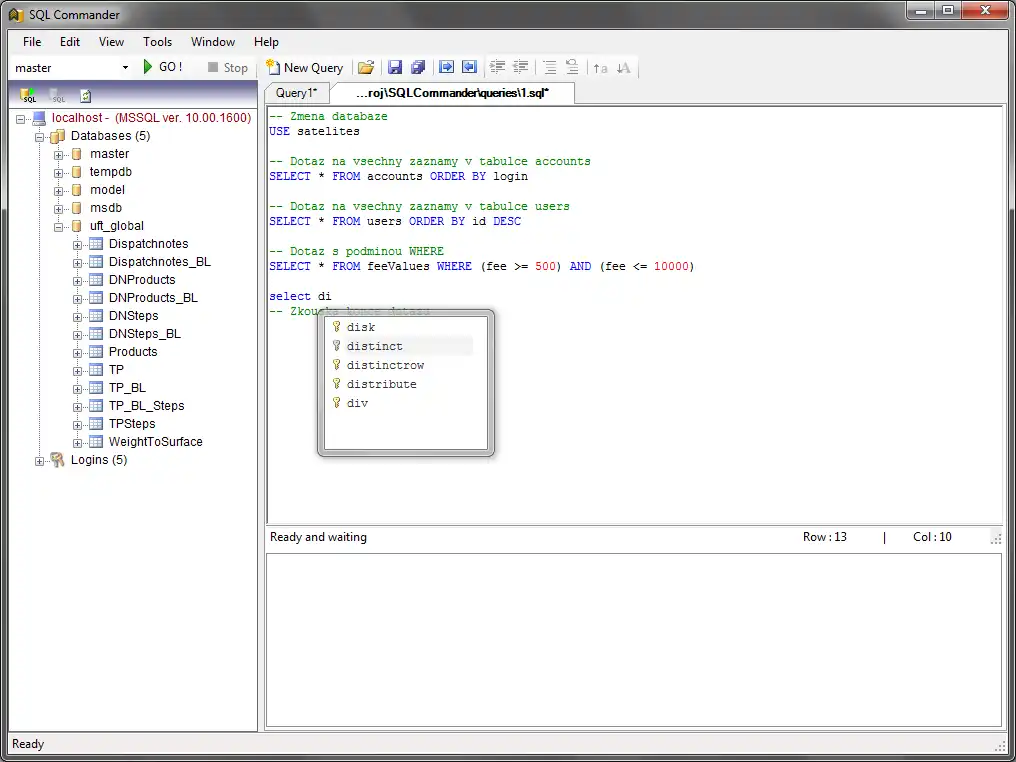Expand the tempdb database node

(59, 172)
